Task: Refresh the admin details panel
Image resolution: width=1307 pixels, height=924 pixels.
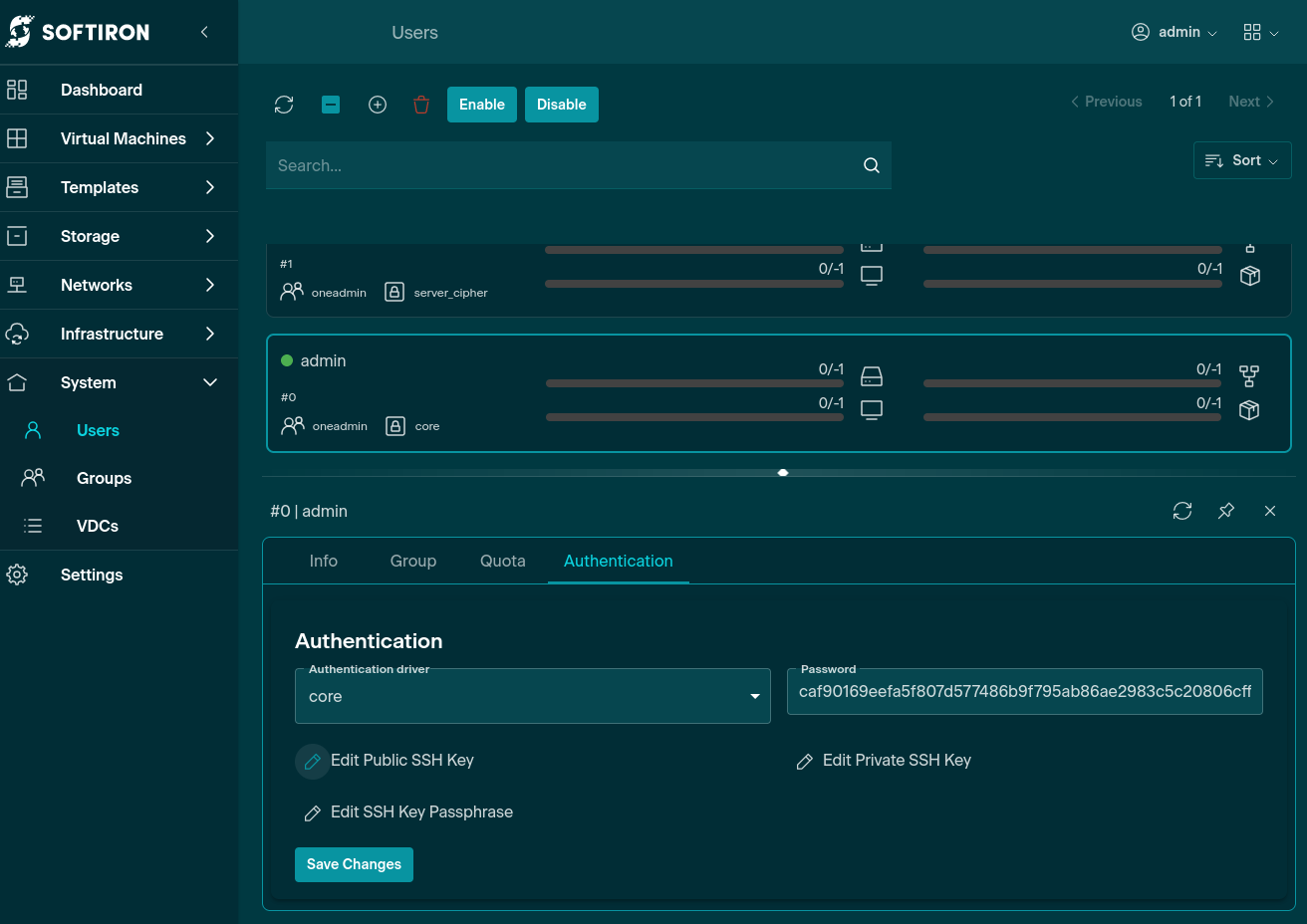Action: (1182, 511)
